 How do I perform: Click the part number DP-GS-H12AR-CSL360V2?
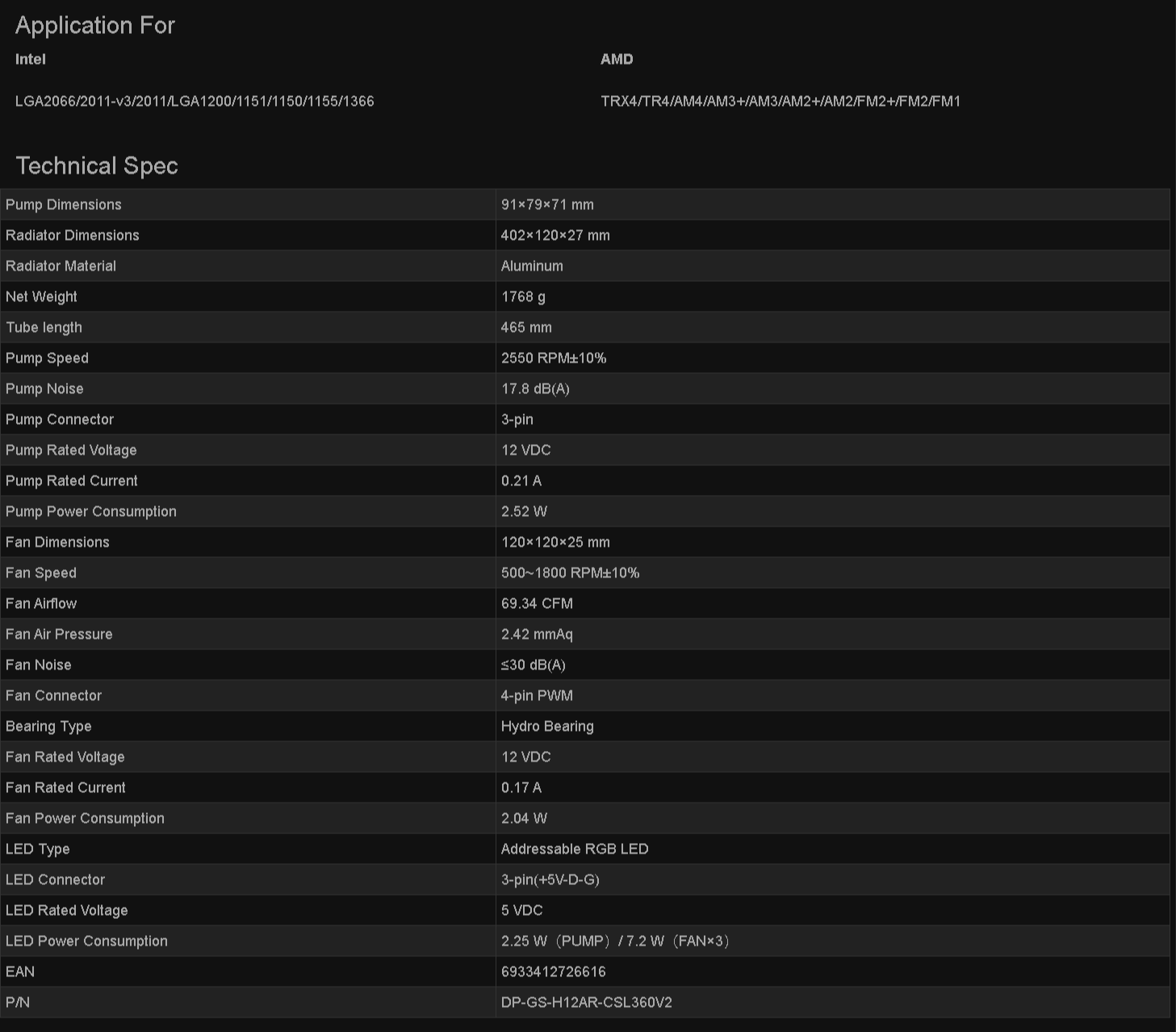pyautogui.click(x=587, y=1002)
